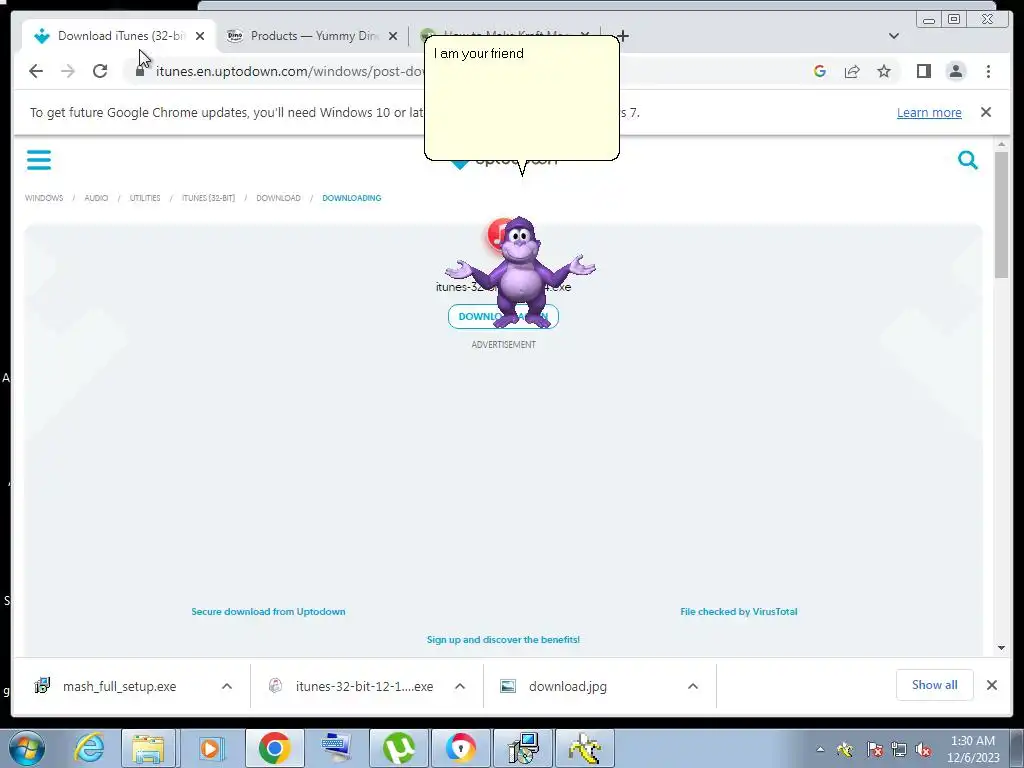The image size is (1024, 768).
Task: Open the Learn more link
Action: [x=929, y=112]
